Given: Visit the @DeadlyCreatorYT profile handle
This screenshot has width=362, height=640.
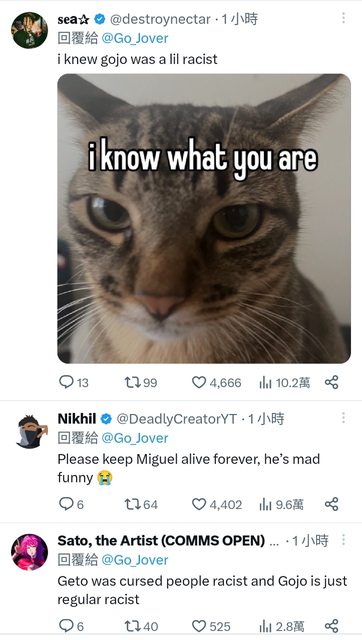Looking at the screenshot, I should pyautogui.click(x=176, y=418).
